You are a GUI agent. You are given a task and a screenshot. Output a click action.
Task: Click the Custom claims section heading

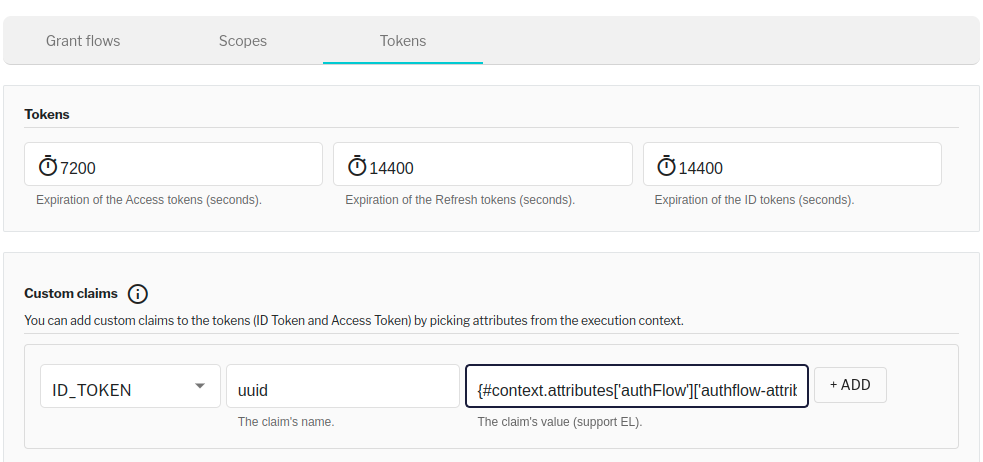71,294
